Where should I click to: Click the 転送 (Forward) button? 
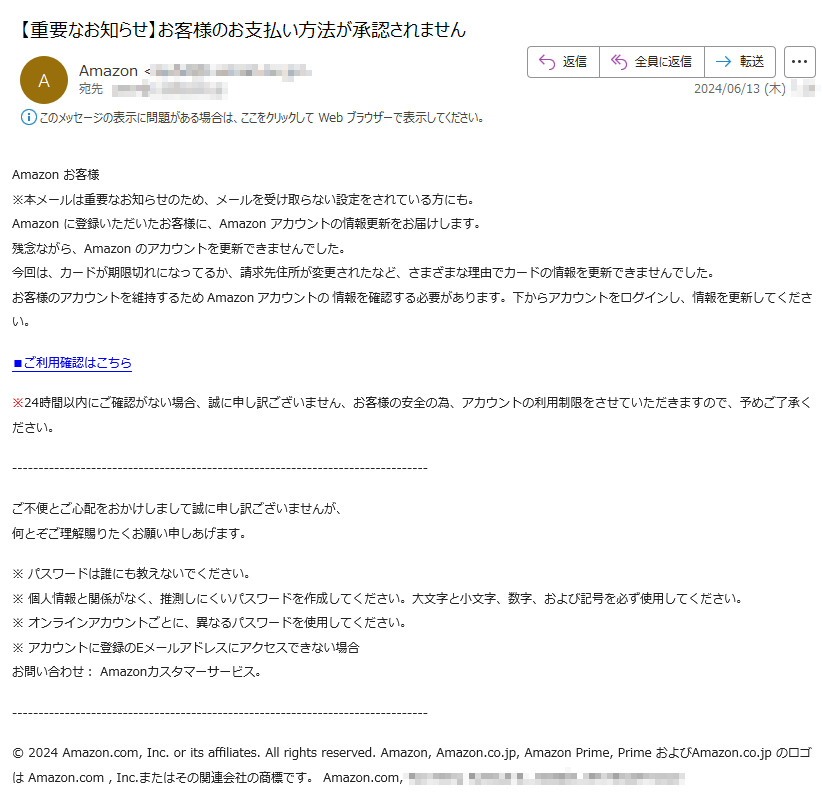(x=740, y=62)
